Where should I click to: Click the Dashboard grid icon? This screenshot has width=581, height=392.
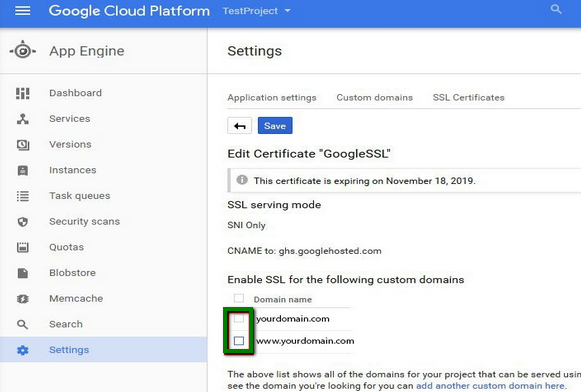(23, 93)
